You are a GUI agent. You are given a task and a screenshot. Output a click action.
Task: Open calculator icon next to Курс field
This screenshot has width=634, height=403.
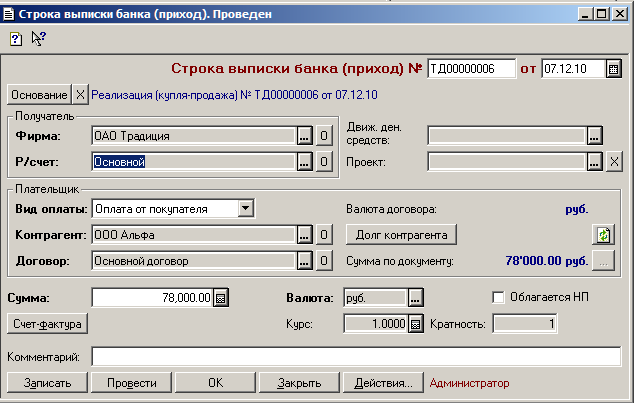[416, 324]
